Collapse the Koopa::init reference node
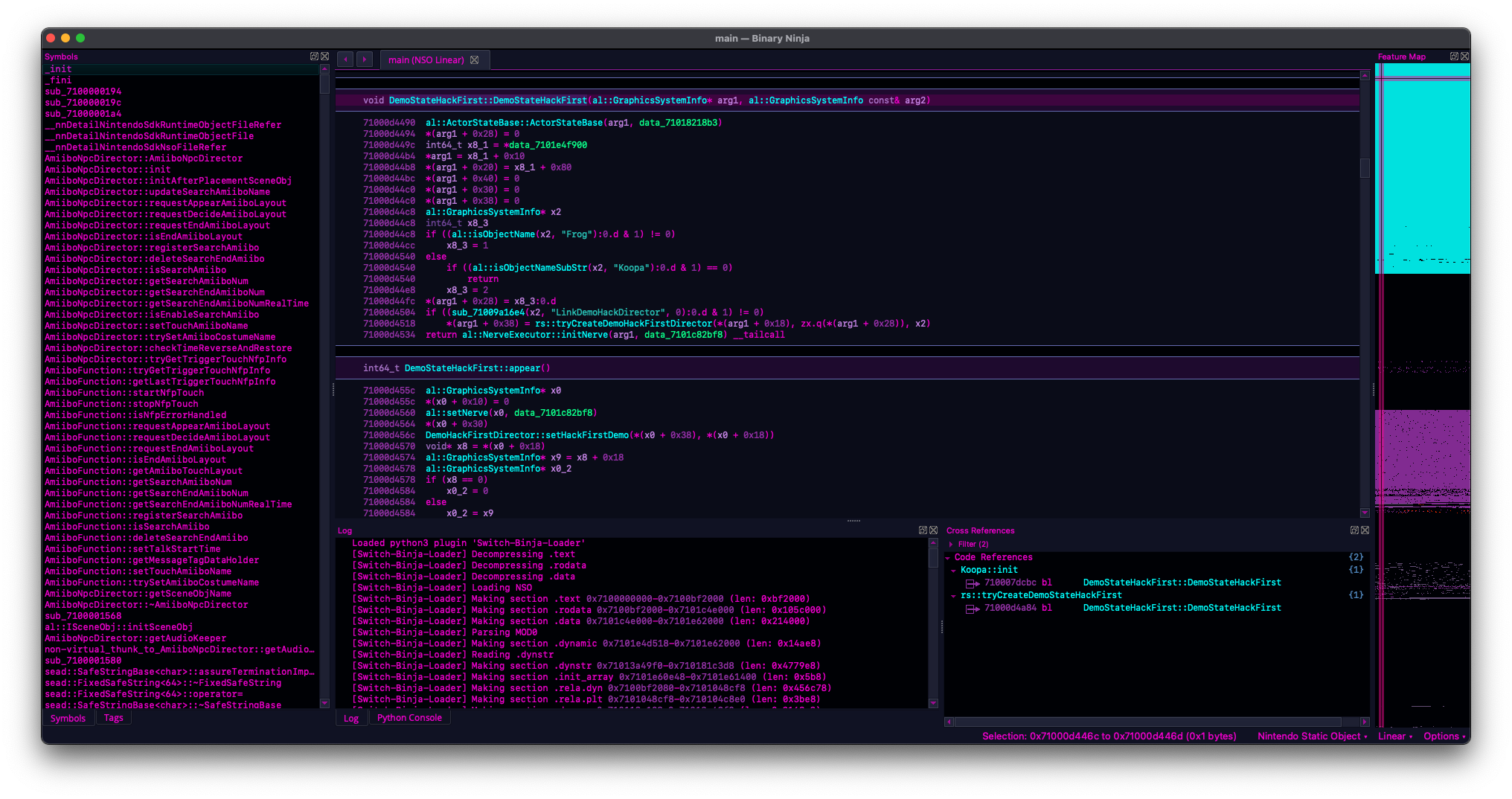 click(954, 571)
